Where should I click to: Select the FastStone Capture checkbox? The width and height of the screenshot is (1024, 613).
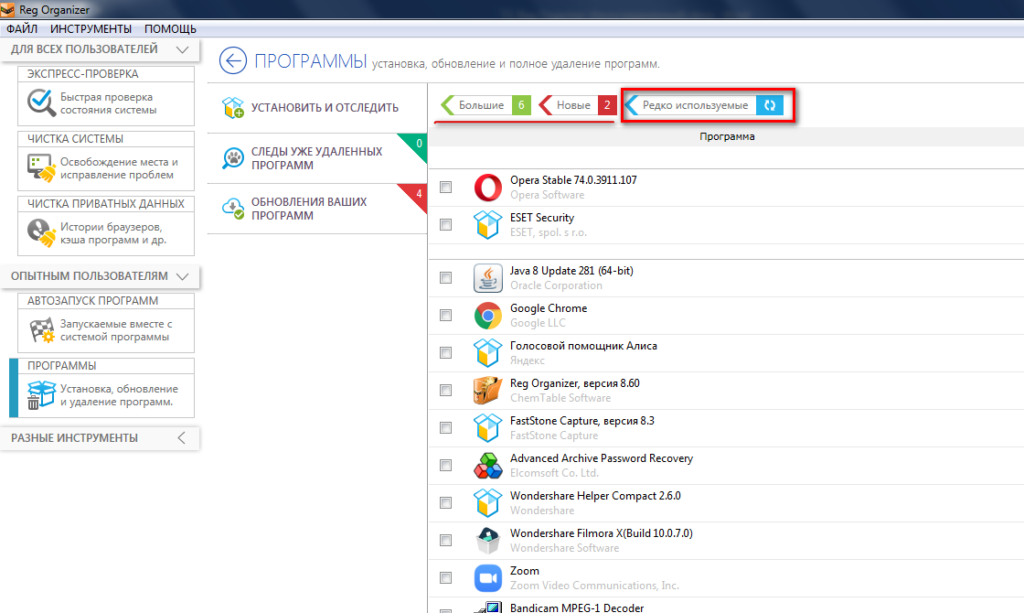coord(446,428)
